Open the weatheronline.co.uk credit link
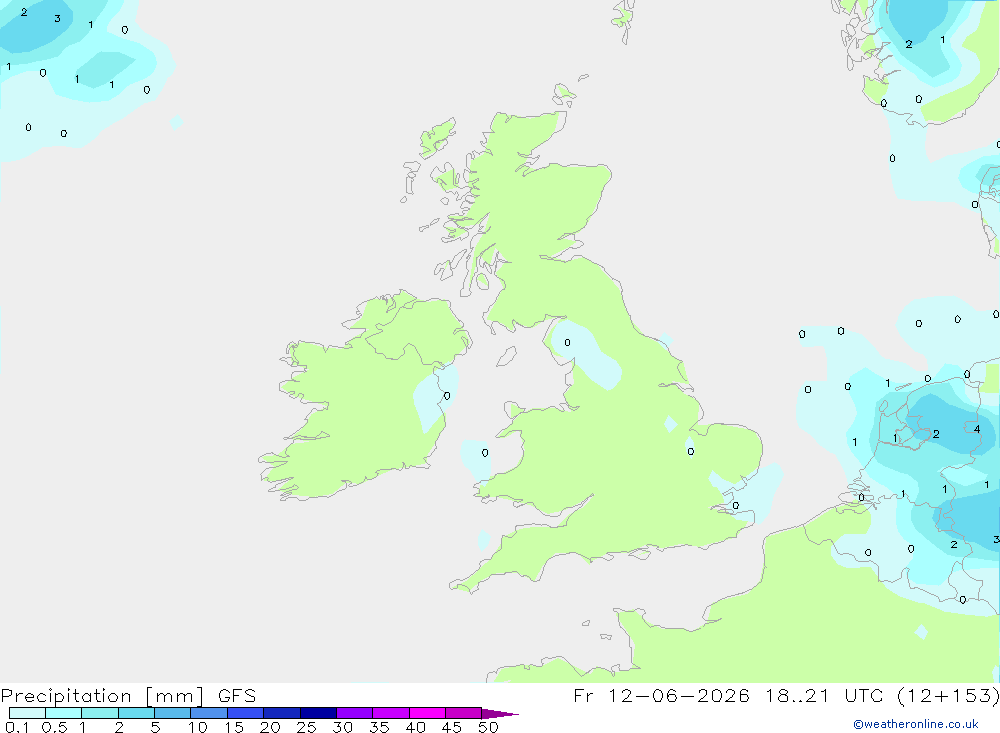Image resolution: width=1000 pixels, height=733 pixels. point(916,724)
